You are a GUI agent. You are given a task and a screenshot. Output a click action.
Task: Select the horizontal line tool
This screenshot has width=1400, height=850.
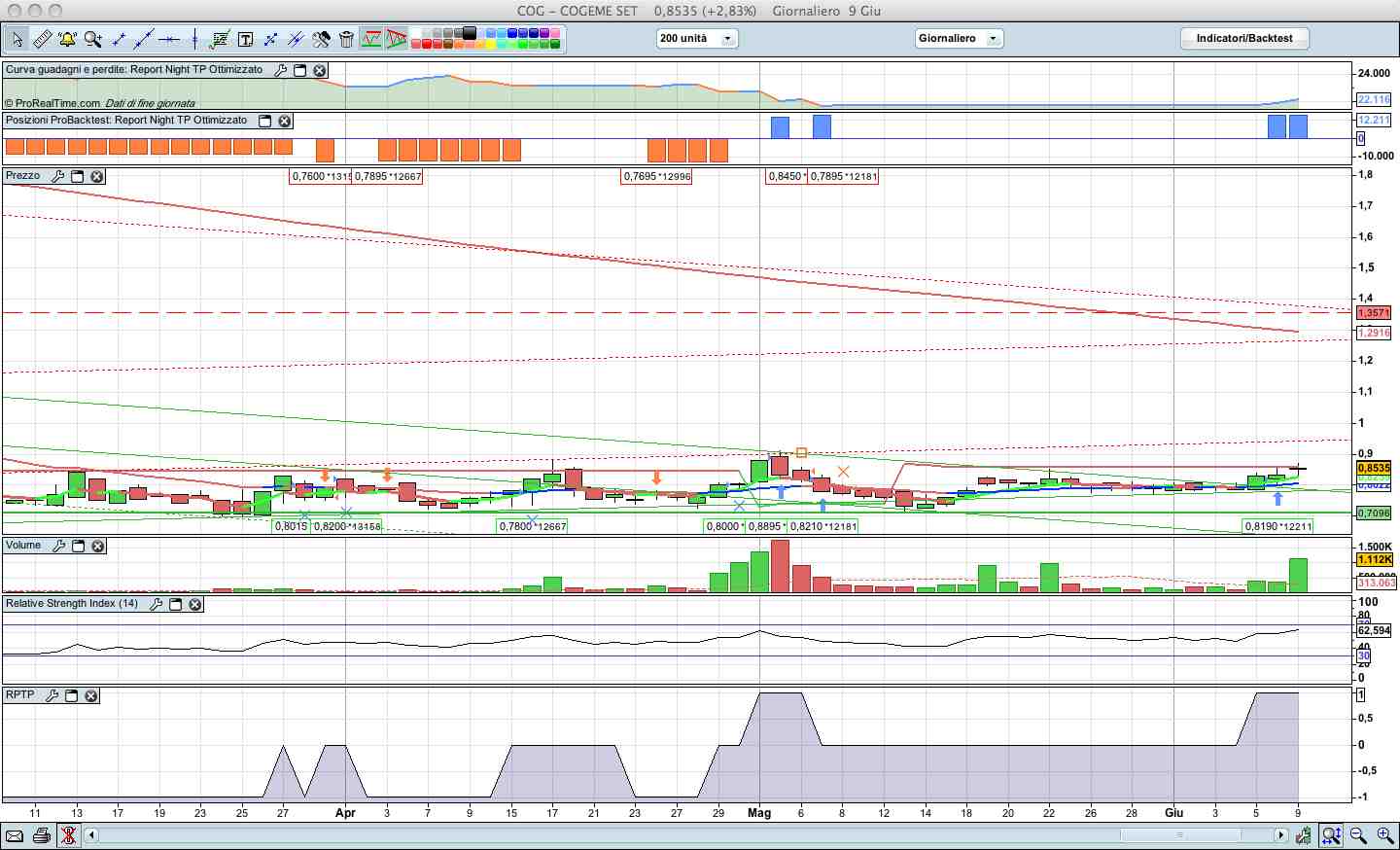coord(169,39)
